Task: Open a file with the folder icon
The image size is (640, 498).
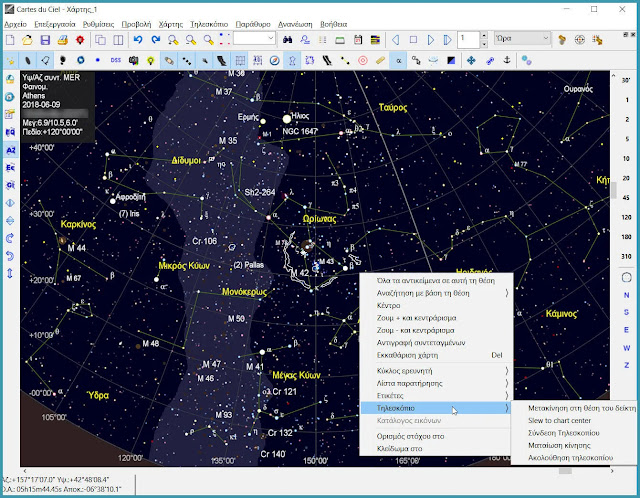Action: (x=27, y=40)
